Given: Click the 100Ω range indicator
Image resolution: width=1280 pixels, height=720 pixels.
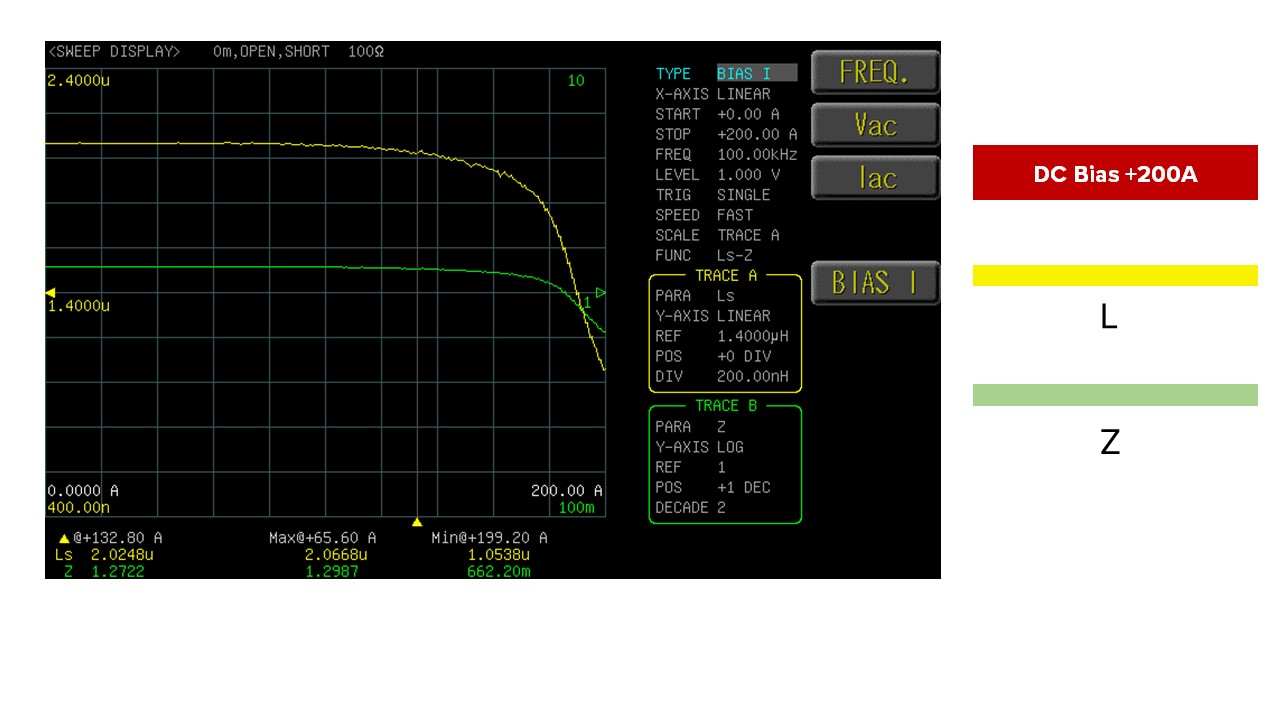Looking at the screenshot, I should 367,51.
